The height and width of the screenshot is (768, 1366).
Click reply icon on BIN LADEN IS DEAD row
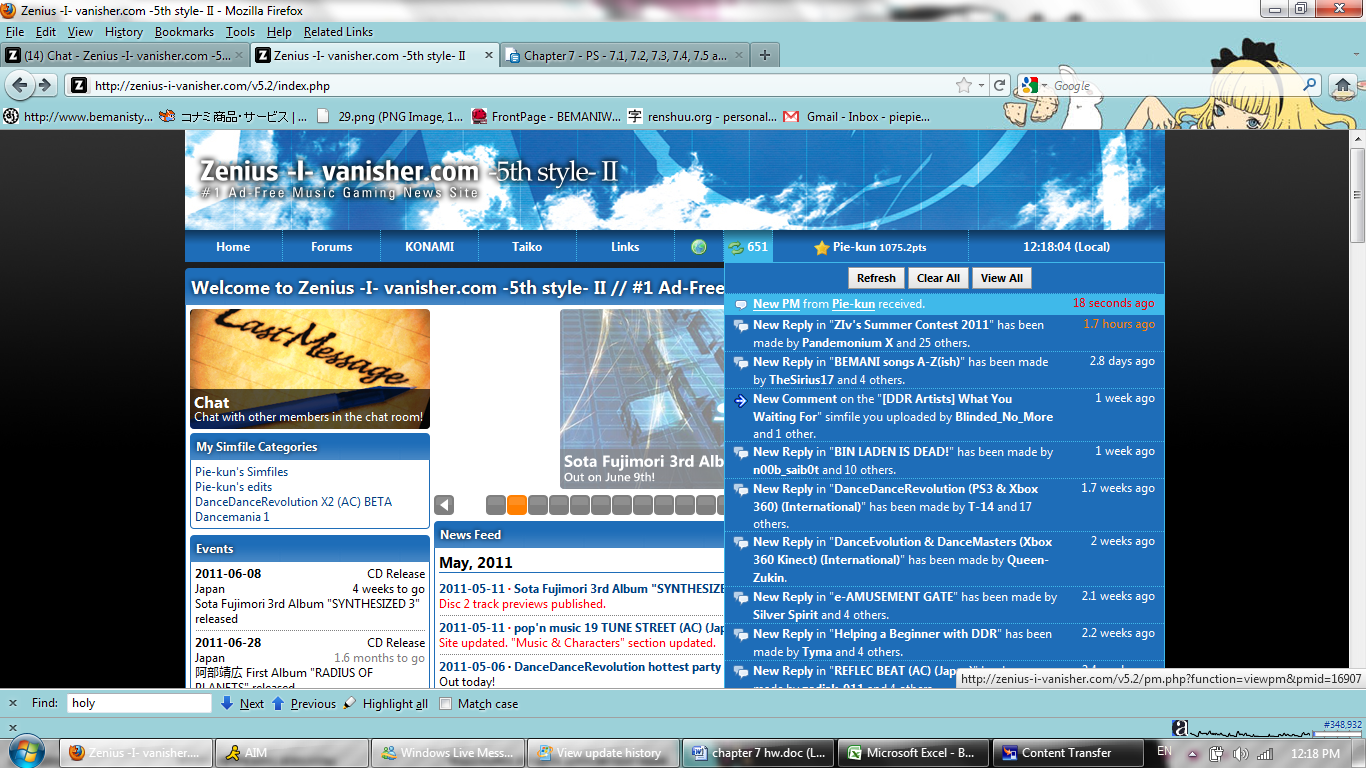click(x=741, y=453)
